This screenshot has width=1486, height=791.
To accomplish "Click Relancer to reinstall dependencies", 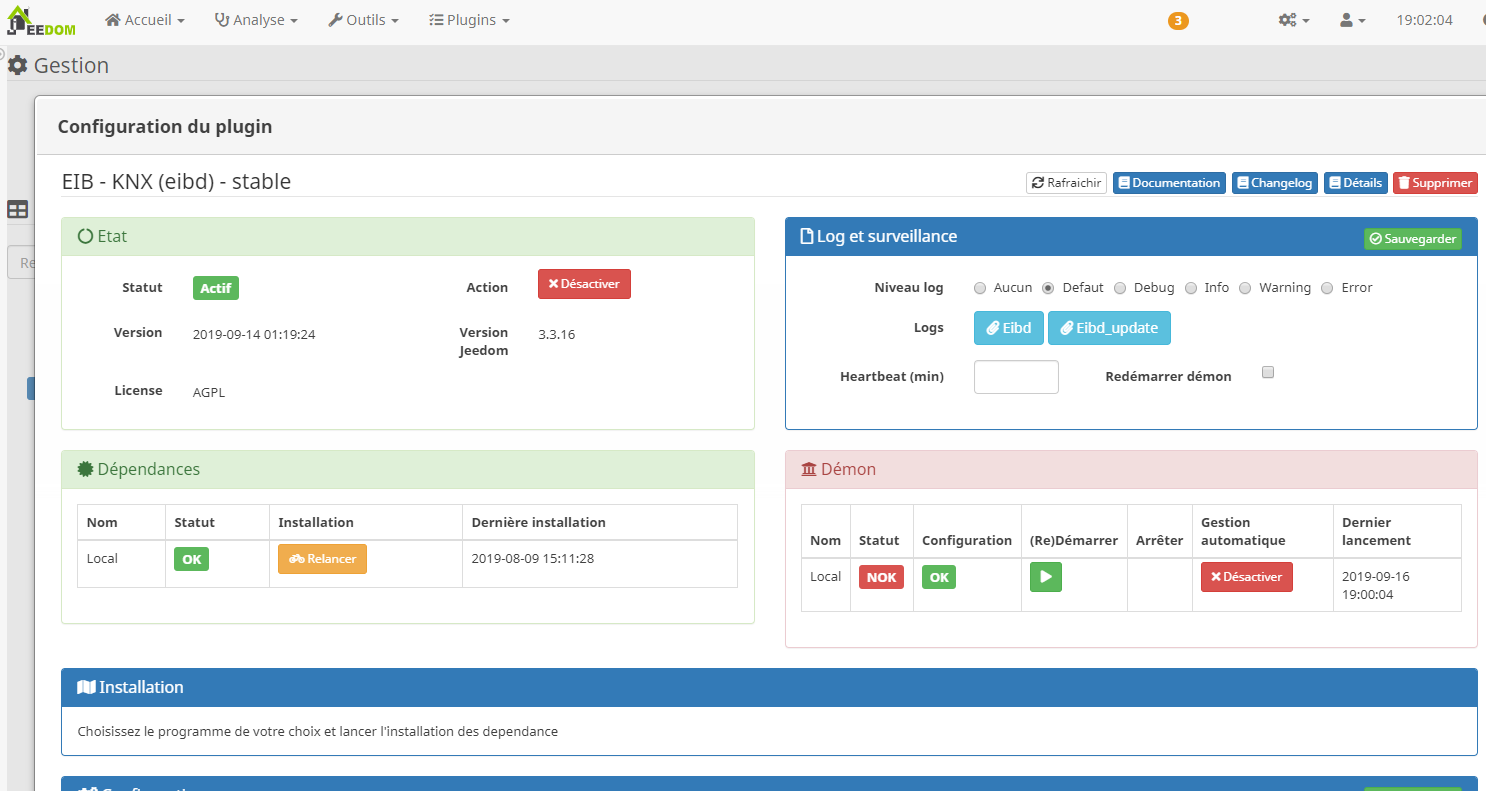I will pyautogui.click(x=322, y=559).
